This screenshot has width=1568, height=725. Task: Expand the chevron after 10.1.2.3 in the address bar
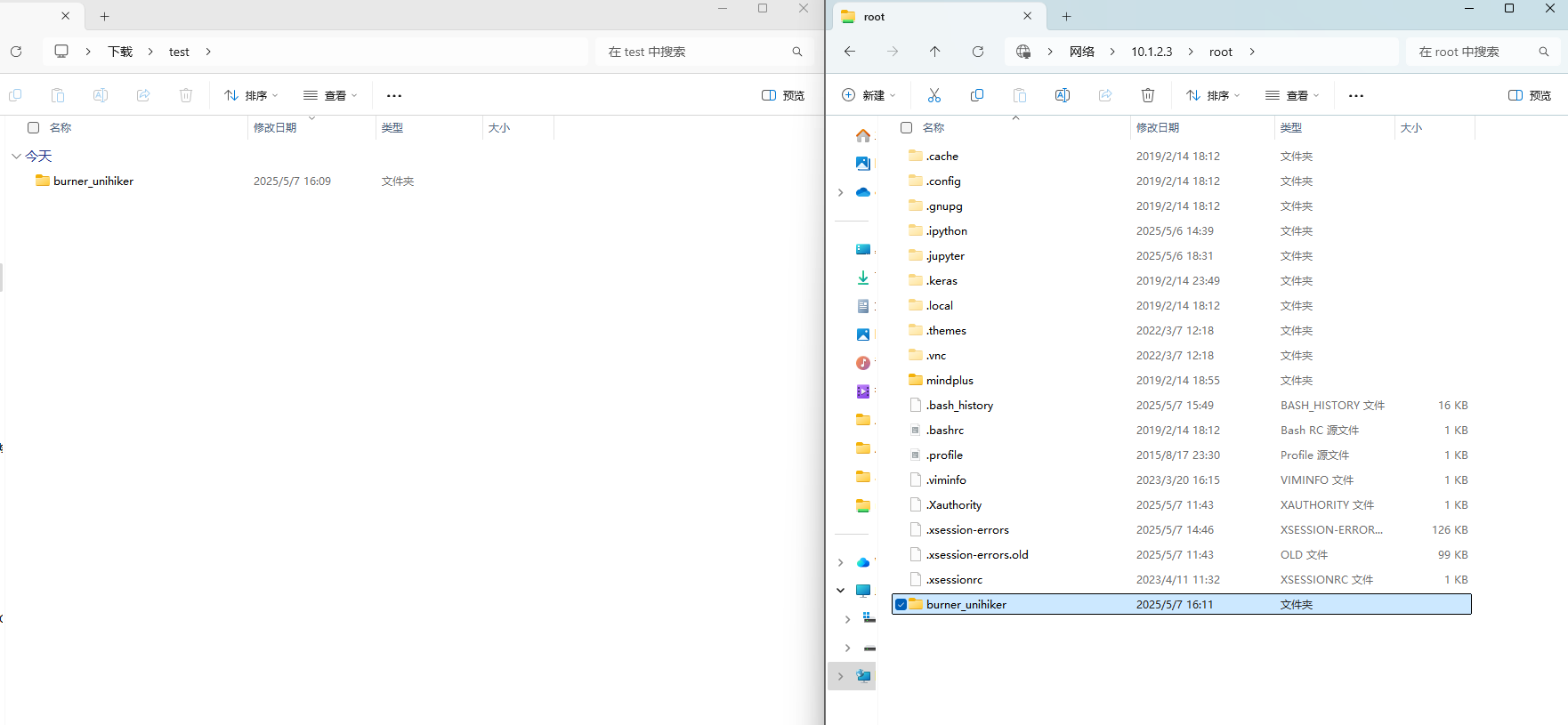tap(1191, 52)
